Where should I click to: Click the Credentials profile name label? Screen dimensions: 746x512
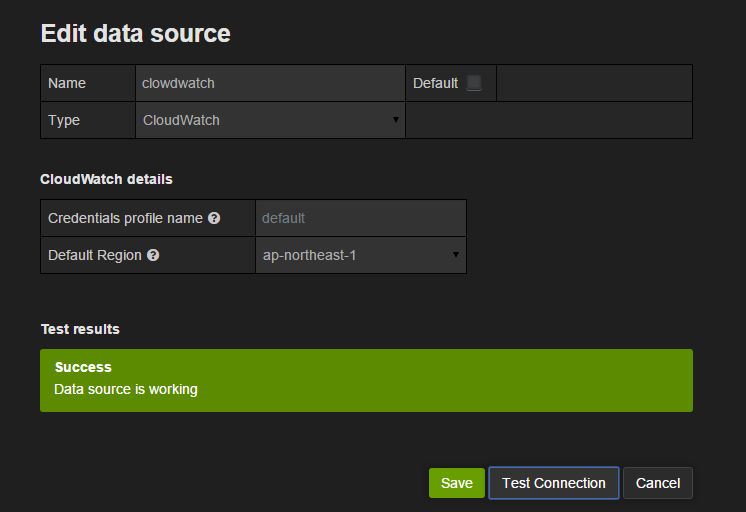click(125, 218)
